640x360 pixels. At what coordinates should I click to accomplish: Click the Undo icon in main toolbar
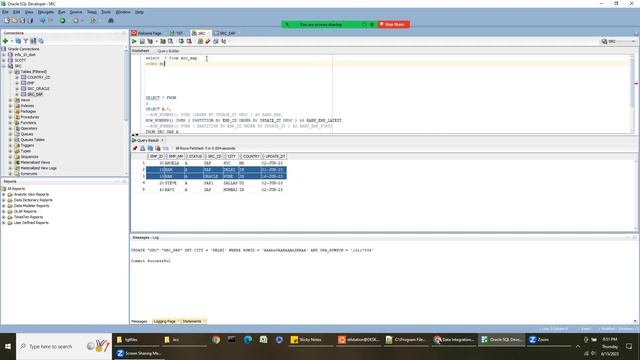tap(42, 20)
